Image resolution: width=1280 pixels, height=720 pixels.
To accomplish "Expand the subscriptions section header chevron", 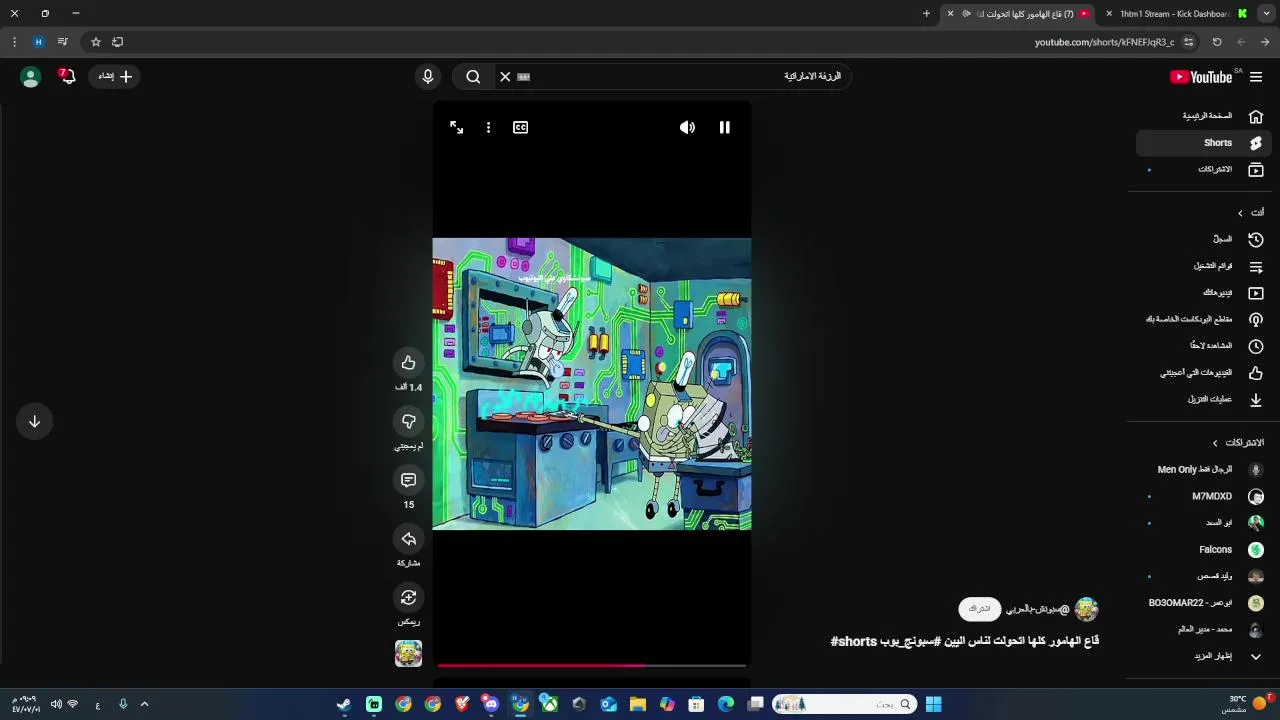I will pyautogui.click(x=1215, y=443).
